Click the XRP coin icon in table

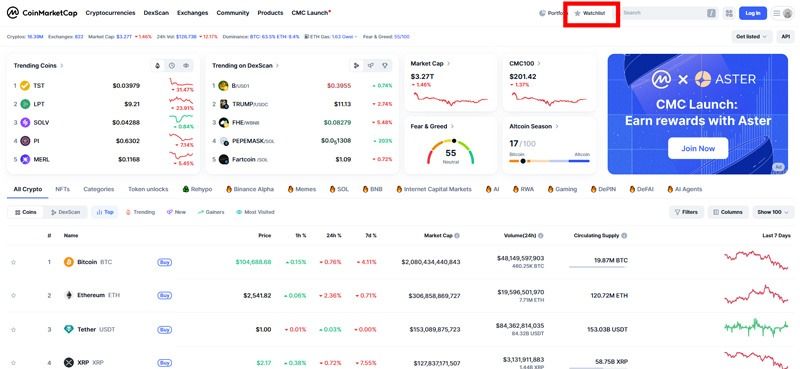pos(69,363)
